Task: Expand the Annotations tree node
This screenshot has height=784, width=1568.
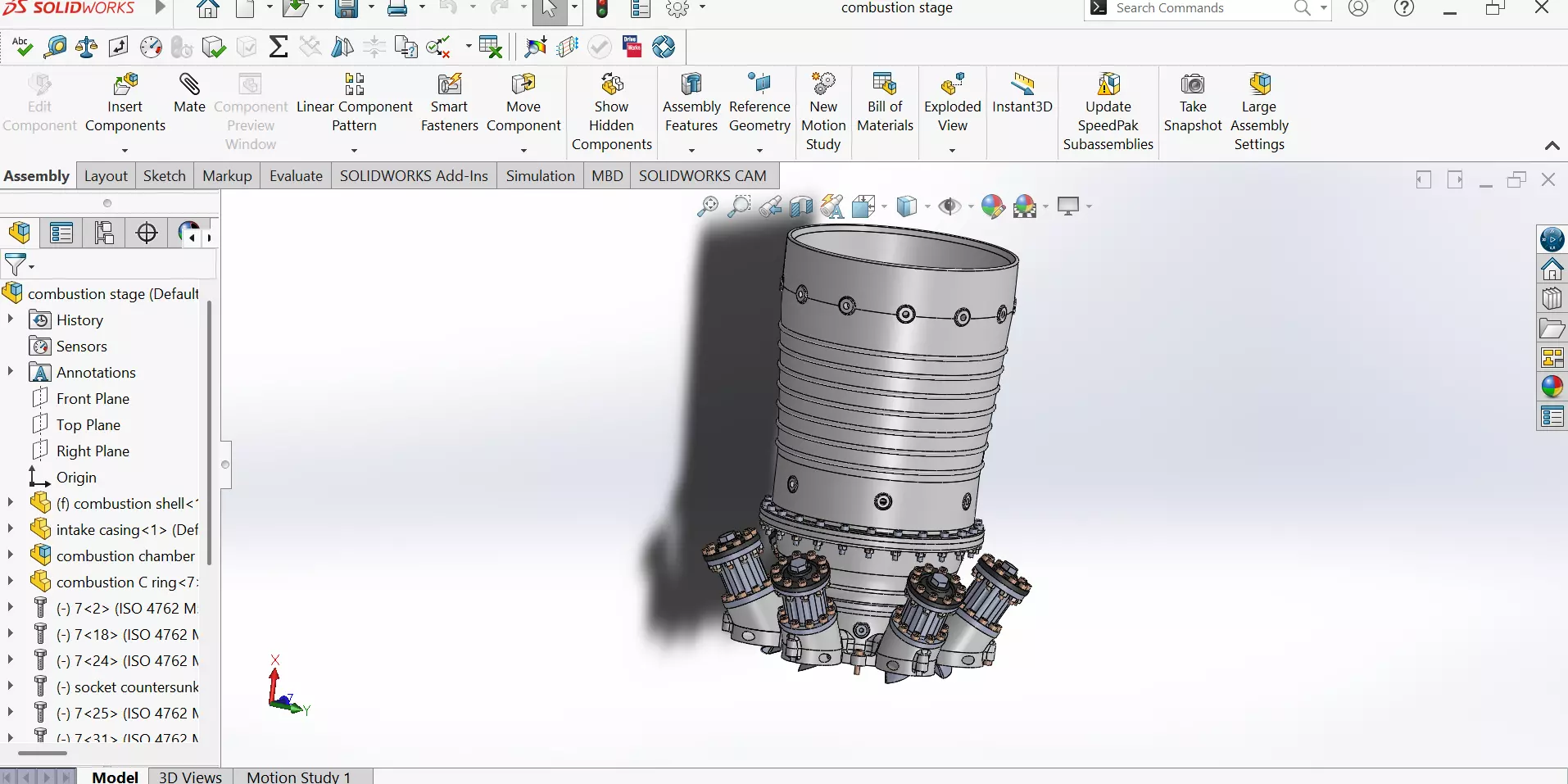Action: click(11, 372)
